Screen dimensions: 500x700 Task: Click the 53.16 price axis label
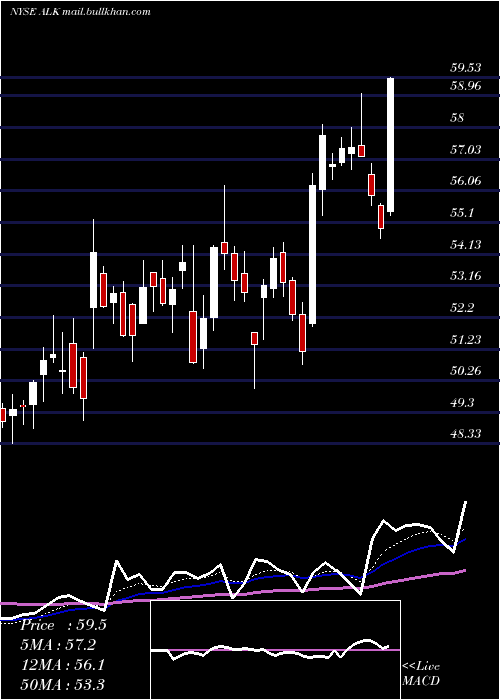click(x=466, y=276)
